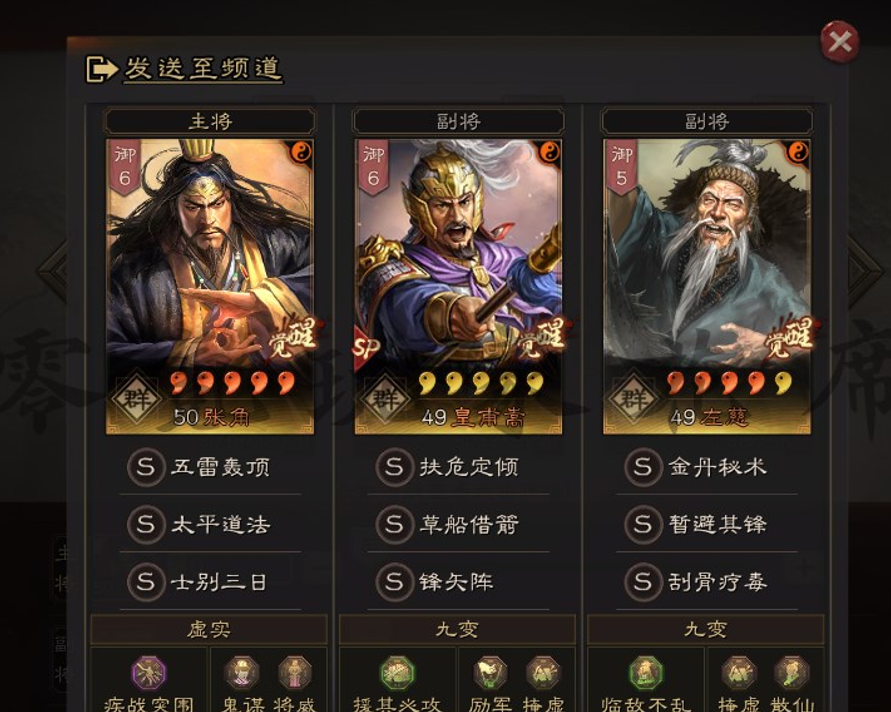This screenshot has height=712, width=891.
Task: Close the team detail popup
Action: [x=840, y=41]
